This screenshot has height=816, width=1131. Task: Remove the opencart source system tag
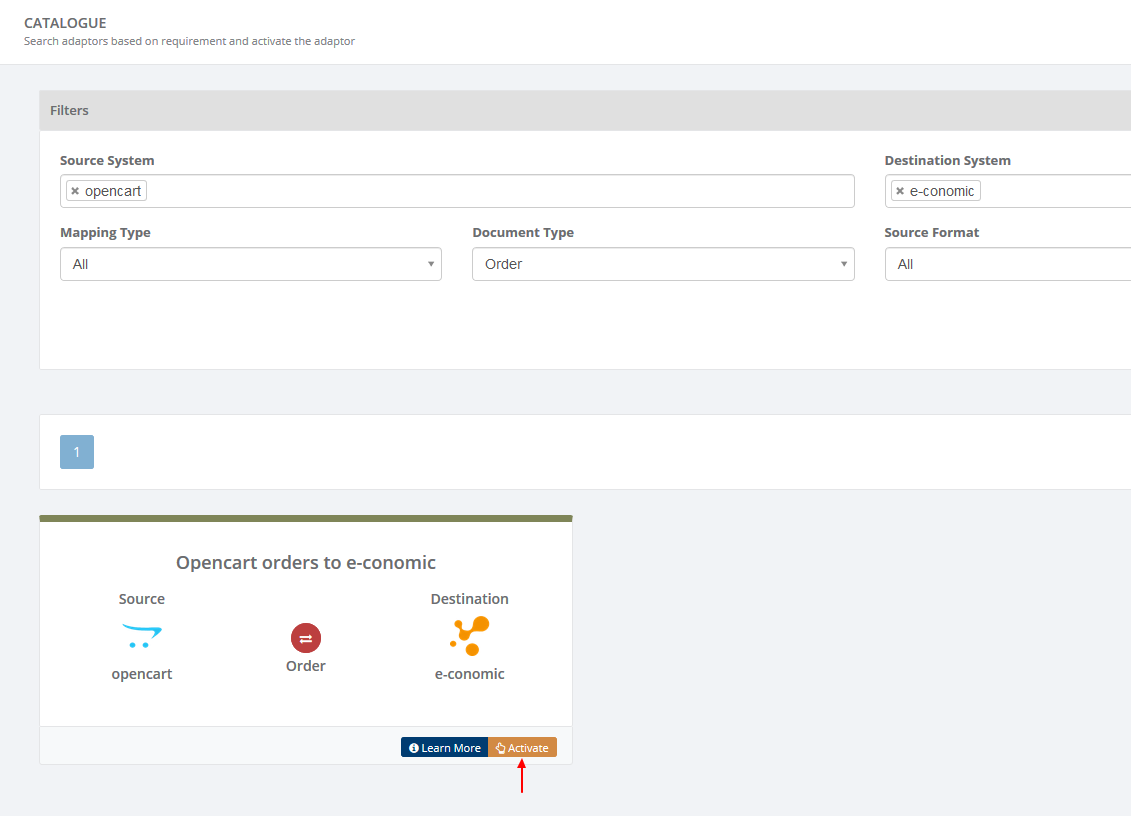click(x=75, y=191)
